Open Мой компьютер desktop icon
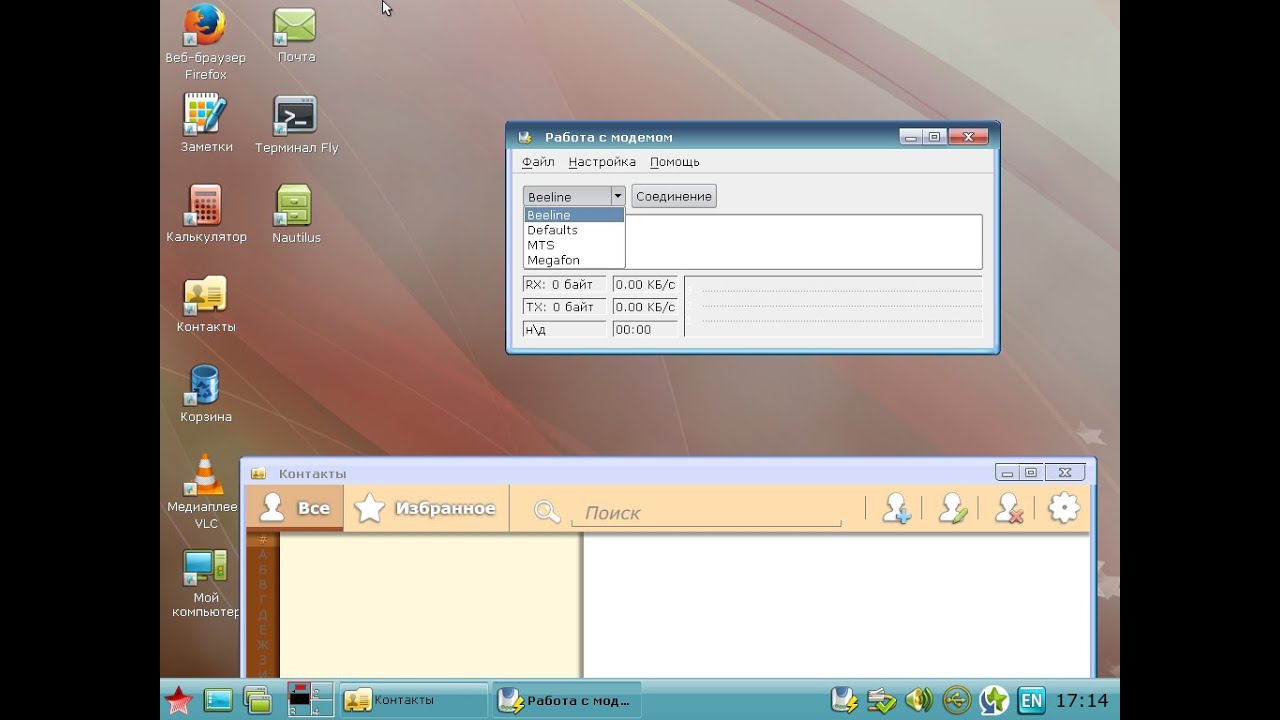Screen dimensions: 1280x720 (205, 568)
